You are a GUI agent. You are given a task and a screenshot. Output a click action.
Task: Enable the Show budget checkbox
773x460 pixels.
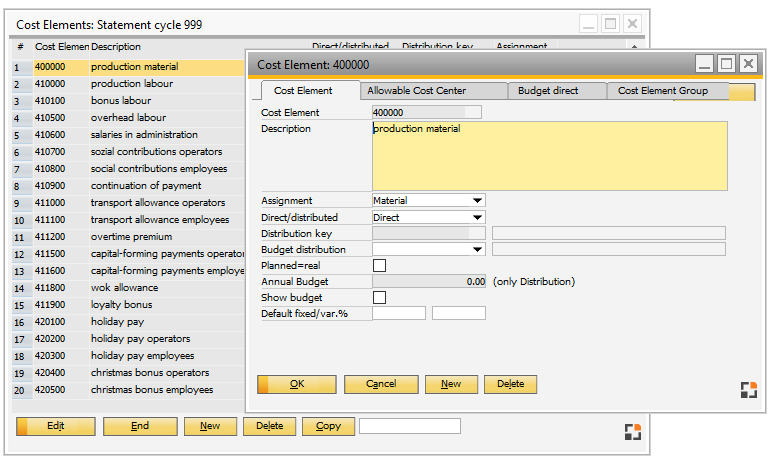pyautogui.click(x=379, y=298)
